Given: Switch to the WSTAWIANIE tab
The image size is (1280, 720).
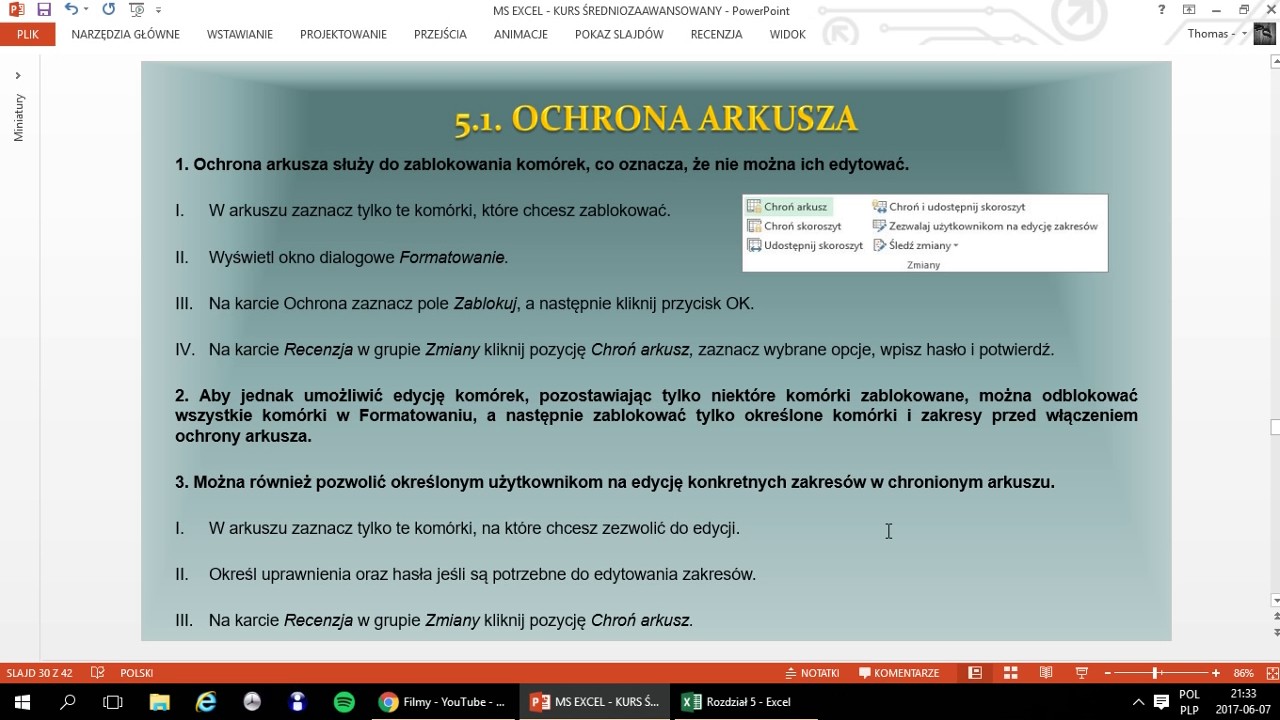Looking at the screenshot, I should [240, 34].
